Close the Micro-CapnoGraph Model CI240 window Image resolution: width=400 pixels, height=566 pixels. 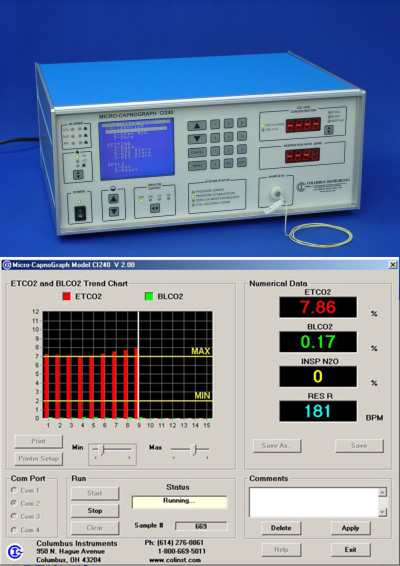point(393,265)
